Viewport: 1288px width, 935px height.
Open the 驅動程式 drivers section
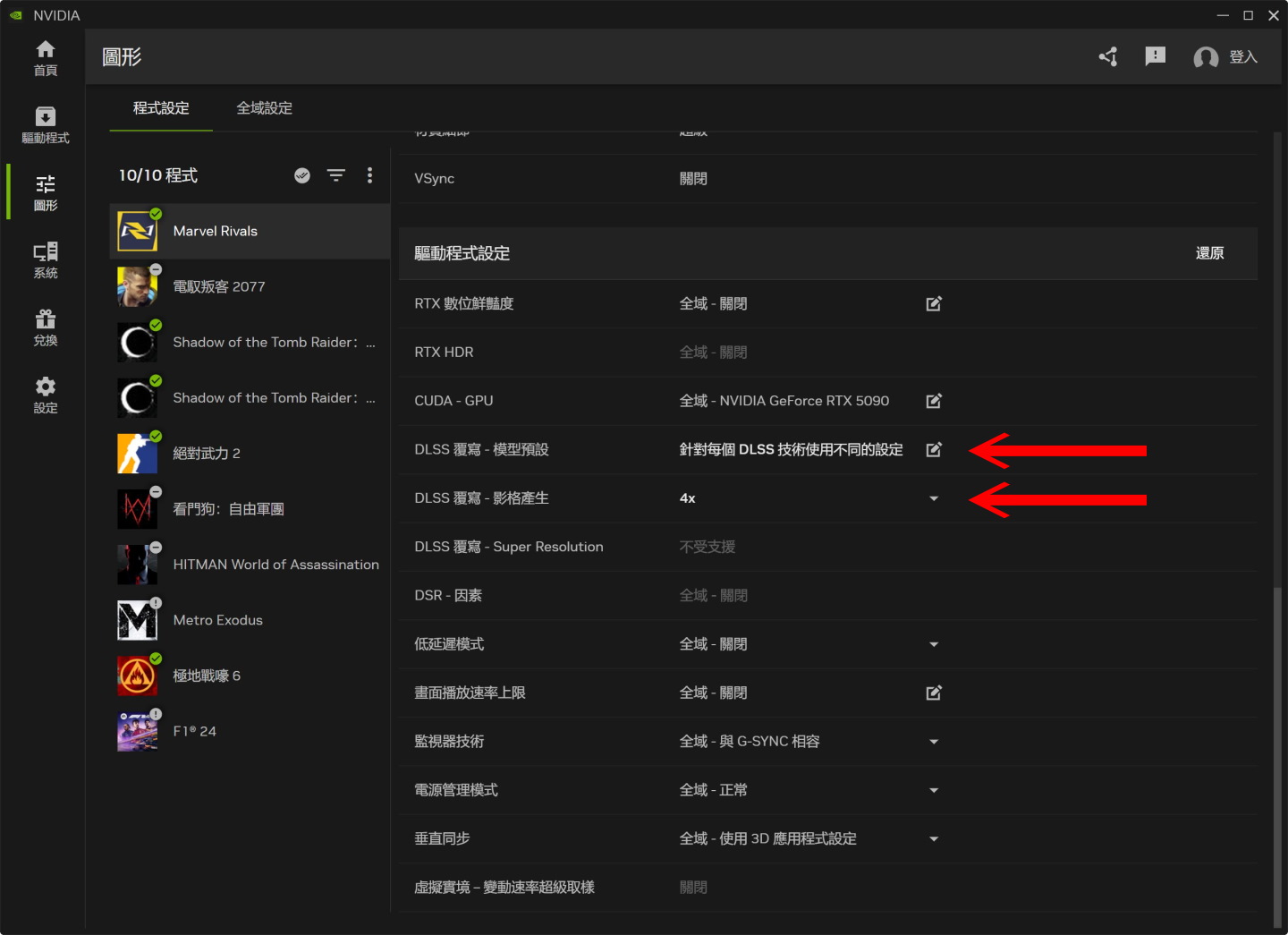pyautogui.click(x=46, y=125)
